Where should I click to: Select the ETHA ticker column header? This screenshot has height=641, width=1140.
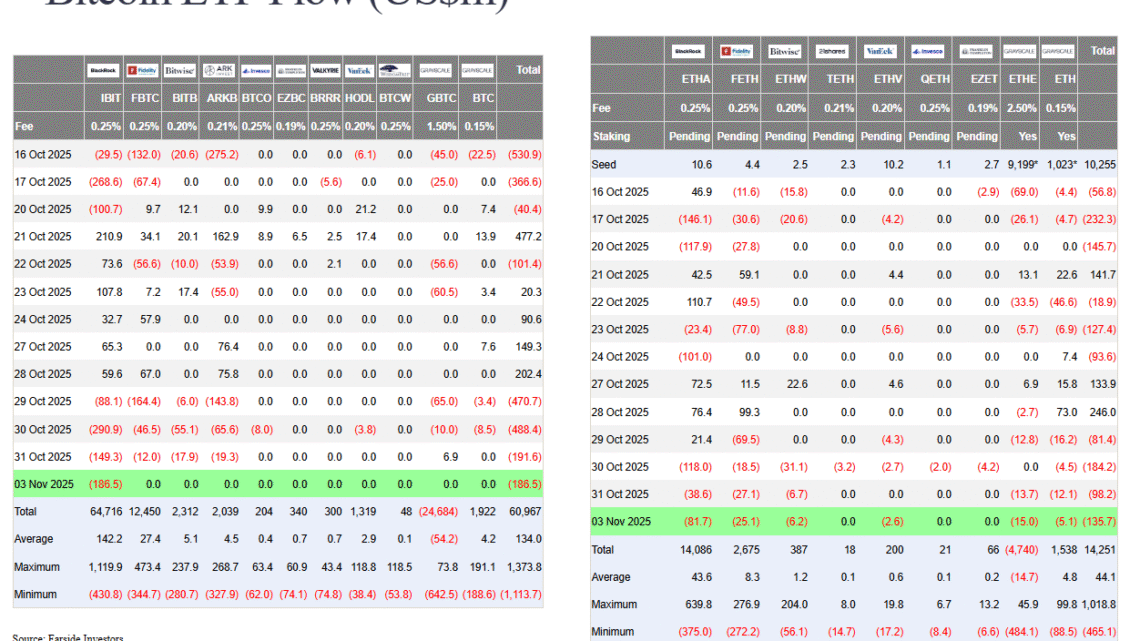pyautogui.click(x=696, y=79)
